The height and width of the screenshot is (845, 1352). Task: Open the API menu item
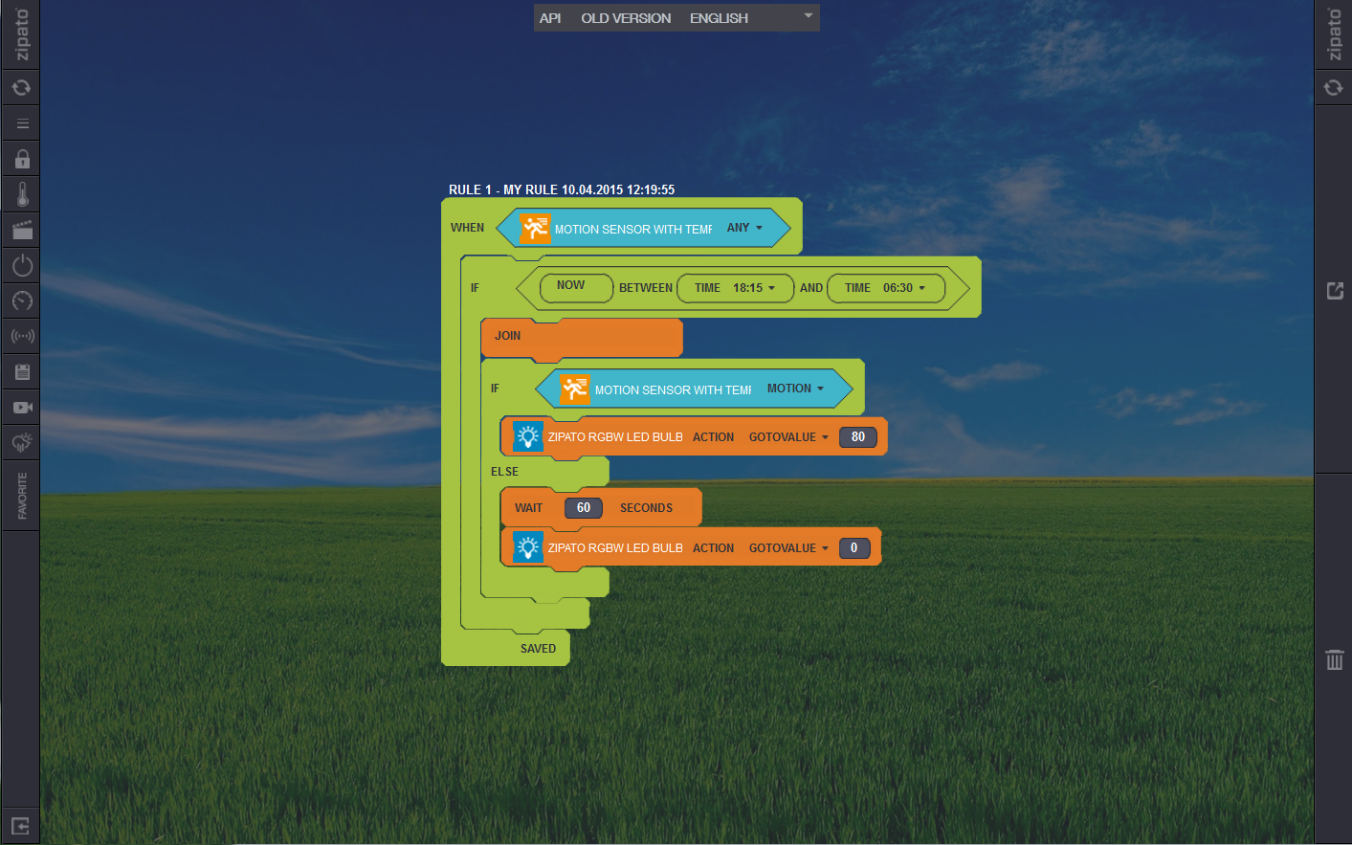click(550, 18)
